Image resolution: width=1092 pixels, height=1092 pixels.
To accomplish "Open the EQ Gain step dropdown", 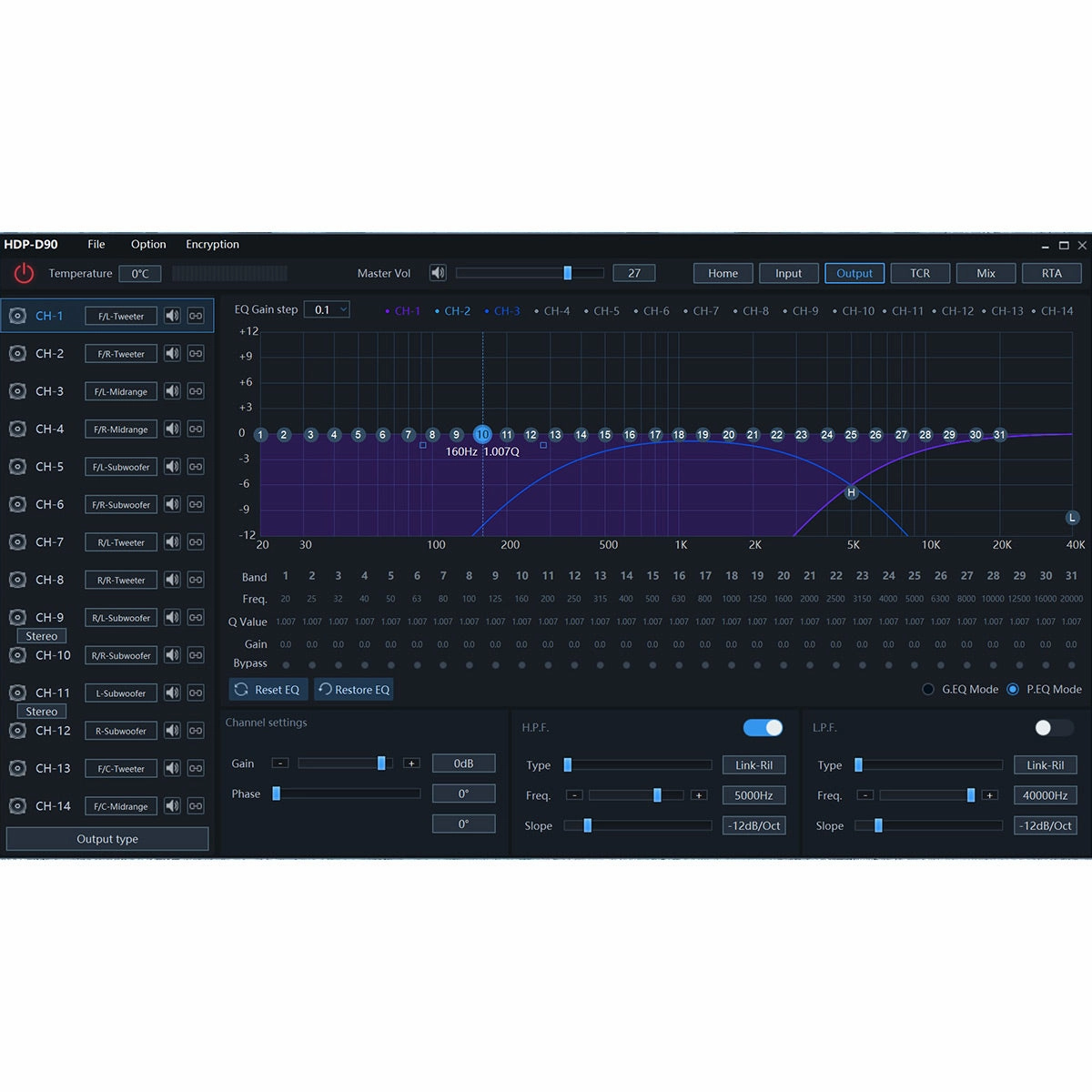I will (327, 309).
